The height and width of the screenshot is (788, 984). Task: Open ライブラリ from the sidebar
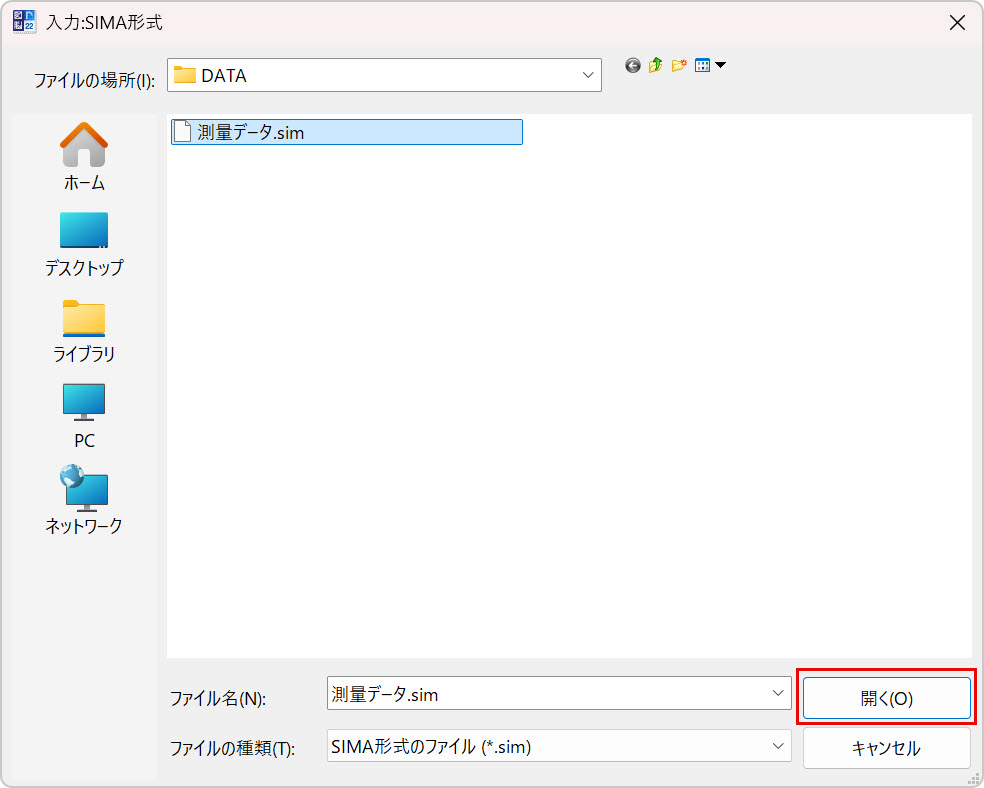coord(84,330)
